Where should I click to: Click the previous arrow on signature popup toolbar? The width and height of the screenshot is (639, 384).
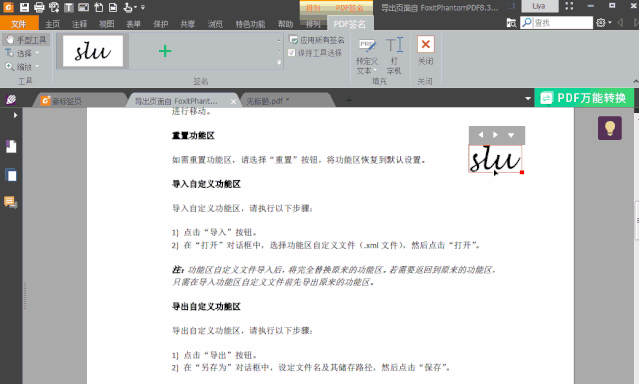(480, 135)
